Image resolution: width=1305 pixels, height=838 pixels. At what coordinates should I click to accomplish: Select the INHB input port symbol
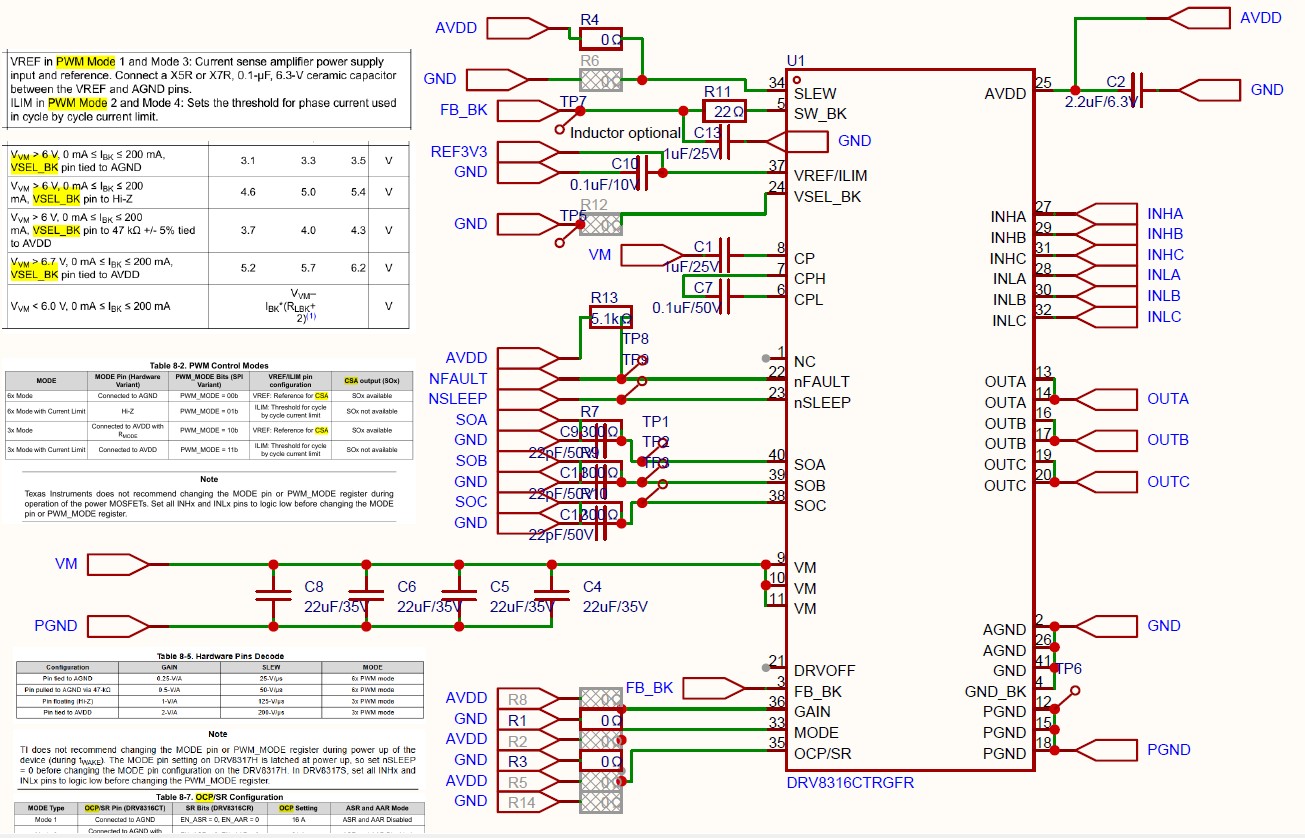pos(1107,234)
